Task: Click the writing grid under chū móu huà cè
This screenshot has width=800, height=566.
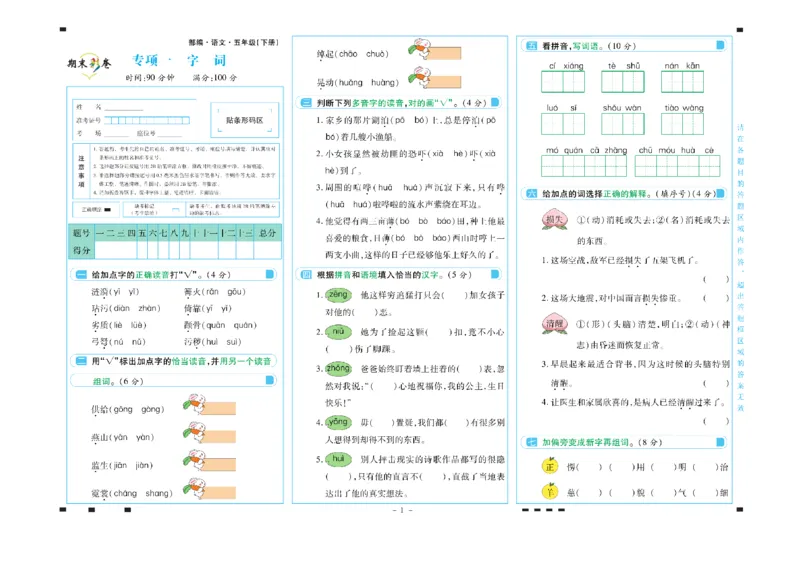Action: click(678, 166)
